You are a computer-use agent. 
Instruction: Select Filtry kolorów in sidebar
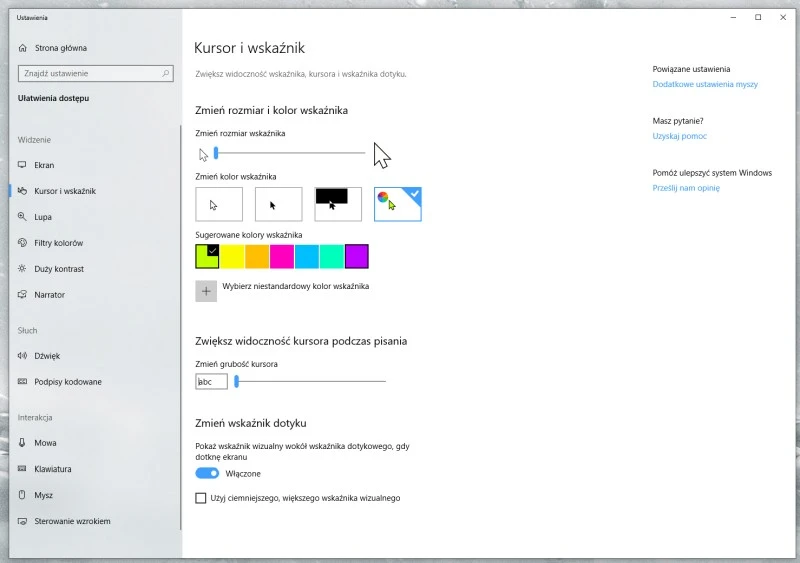58,243
